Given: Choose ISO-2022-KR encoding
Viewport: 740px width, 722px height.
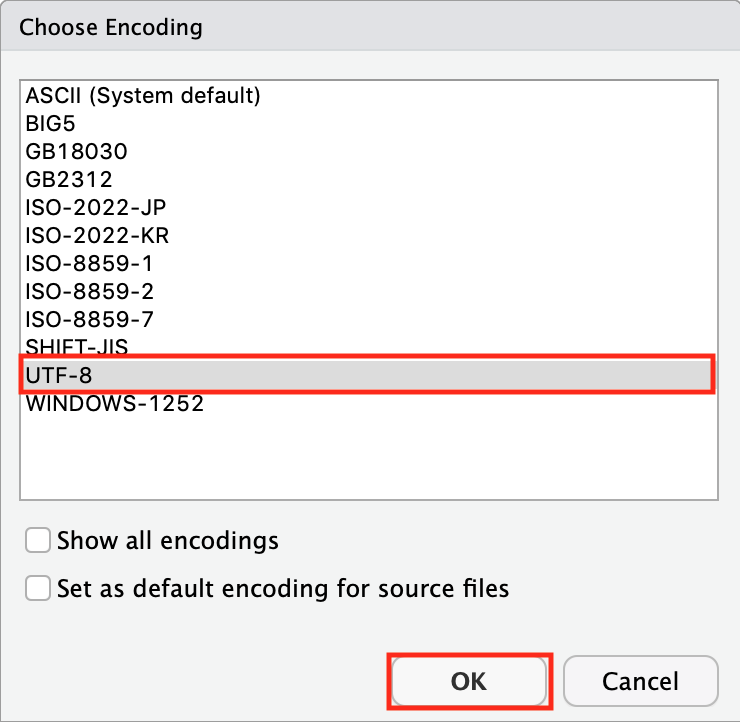Looking at the screenshot, I should click(x=97, y=236).
